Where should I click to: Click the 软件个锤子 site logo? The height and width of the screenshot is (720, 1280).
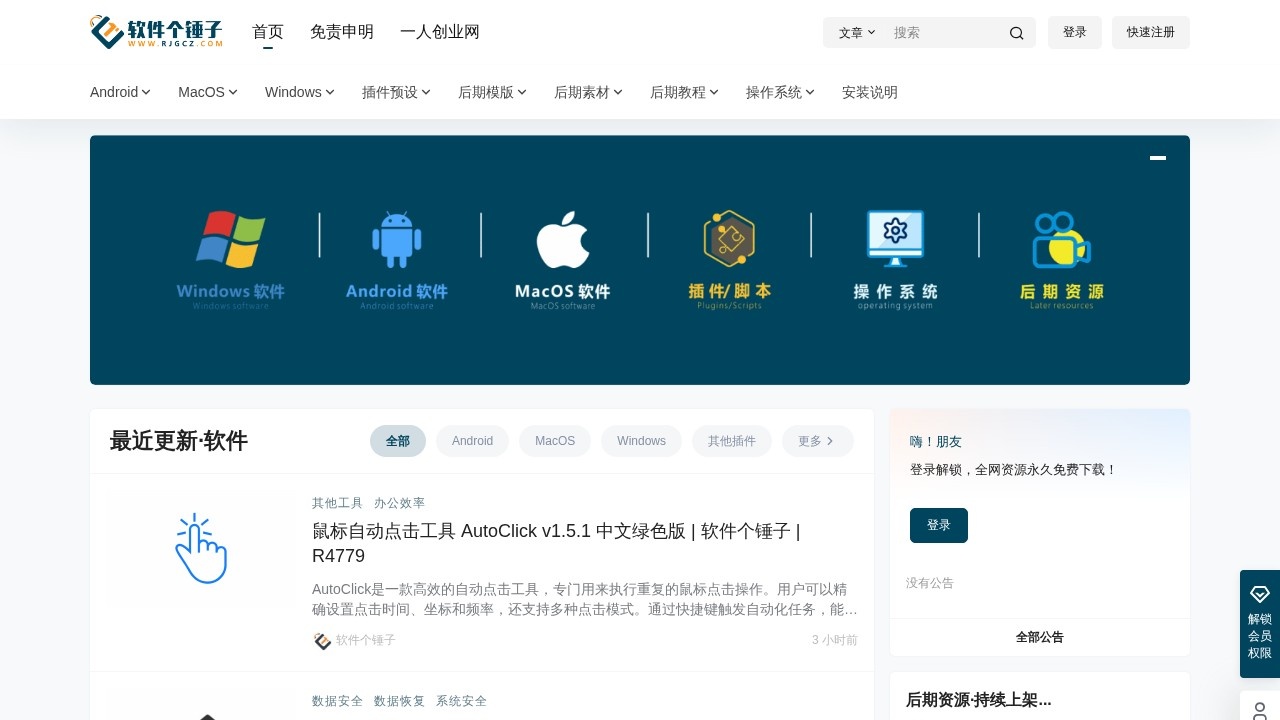coord(156,32)
